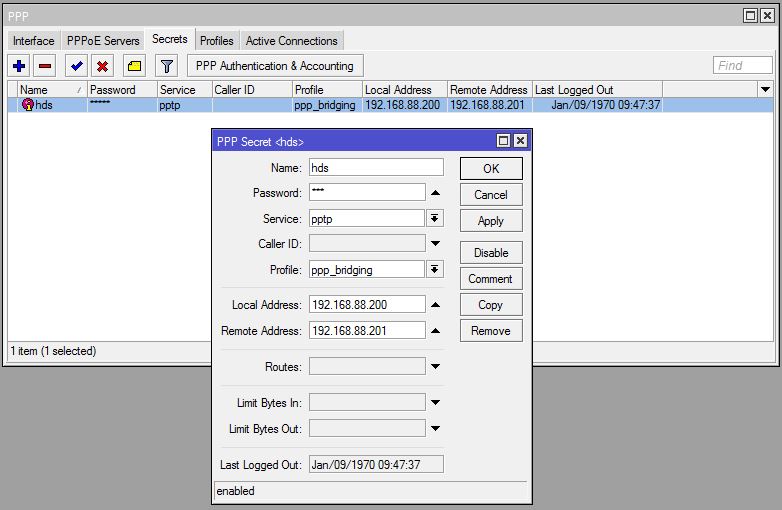Open PPP Authentication & Accounting
This screenshot has height=510, width=782.
coord(275,66)
